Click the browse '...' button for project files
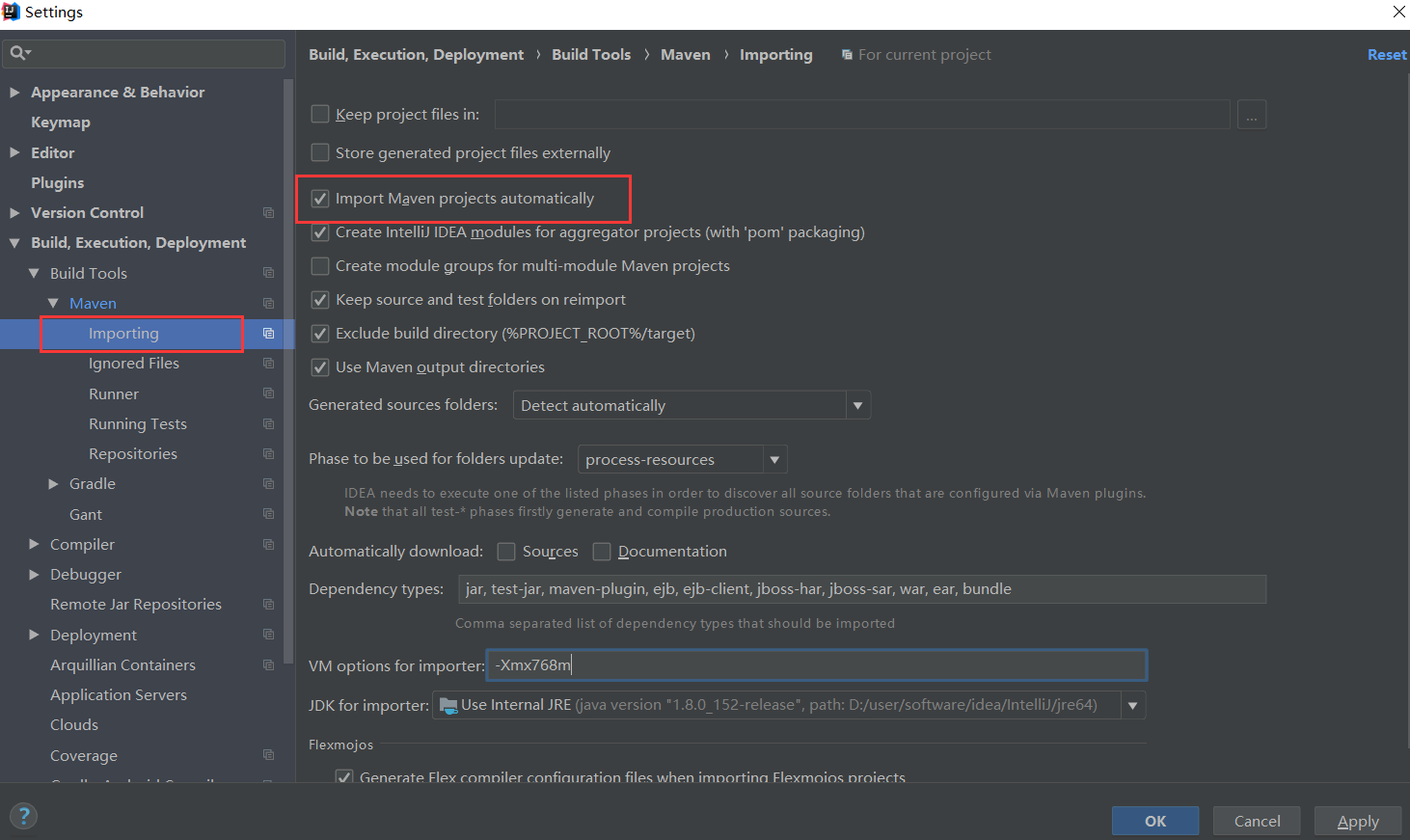The width and height of the screenshot is (1410, 840). coord(1252,114)
